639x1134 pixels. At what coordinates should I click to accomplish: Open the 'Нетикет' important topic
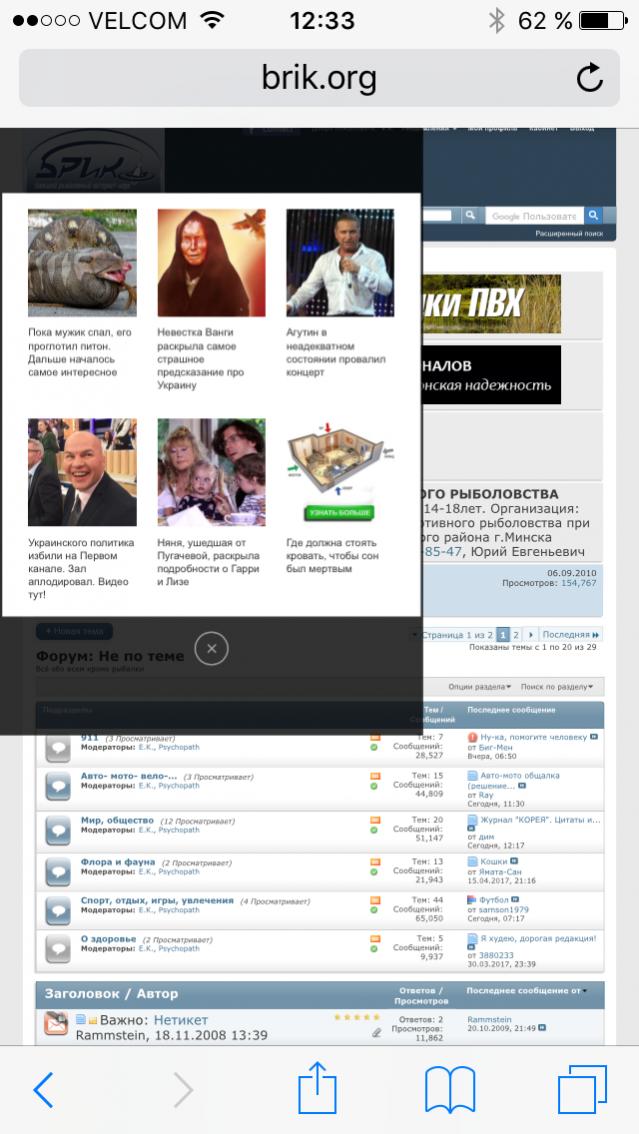pos(180,1019)
